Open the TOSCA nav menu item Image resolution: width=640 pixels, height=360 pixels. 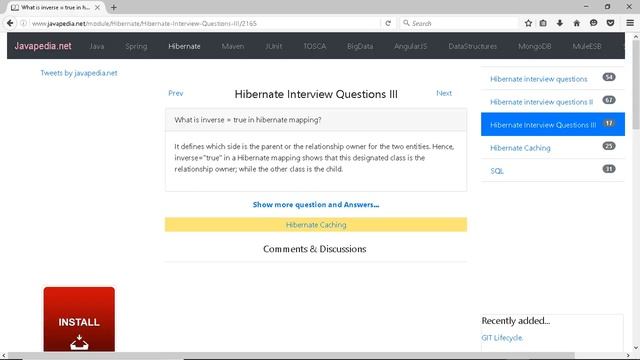click(x=315, y=46)
